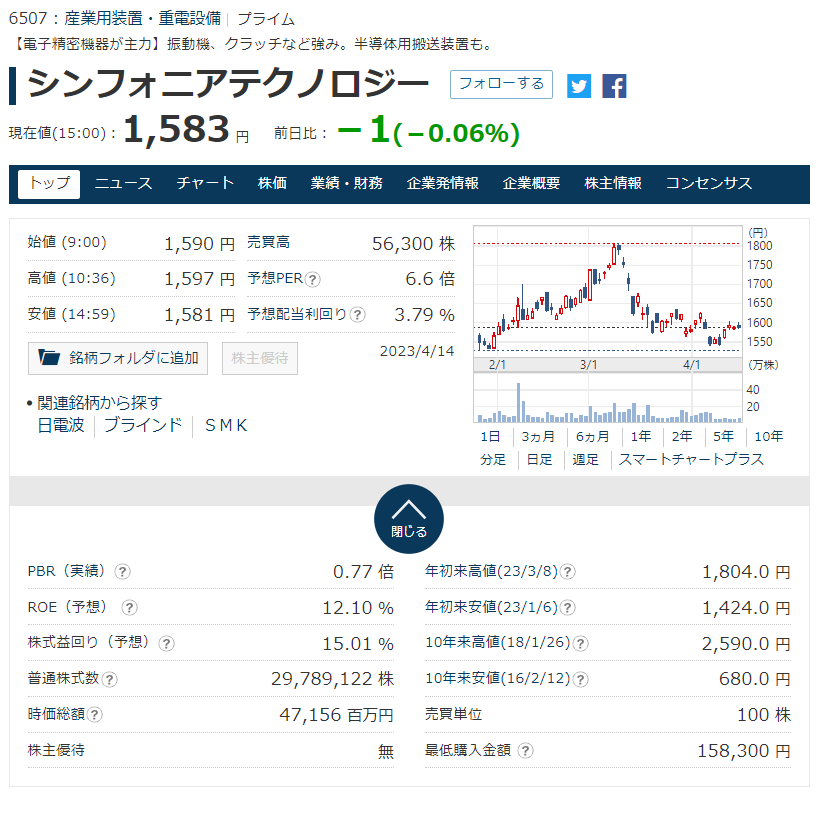Image resolution: width=819 pixels, height=834 pixels.
Task: Click the 47,156 百万円 market cap value
Action: (x=337, y=715)
